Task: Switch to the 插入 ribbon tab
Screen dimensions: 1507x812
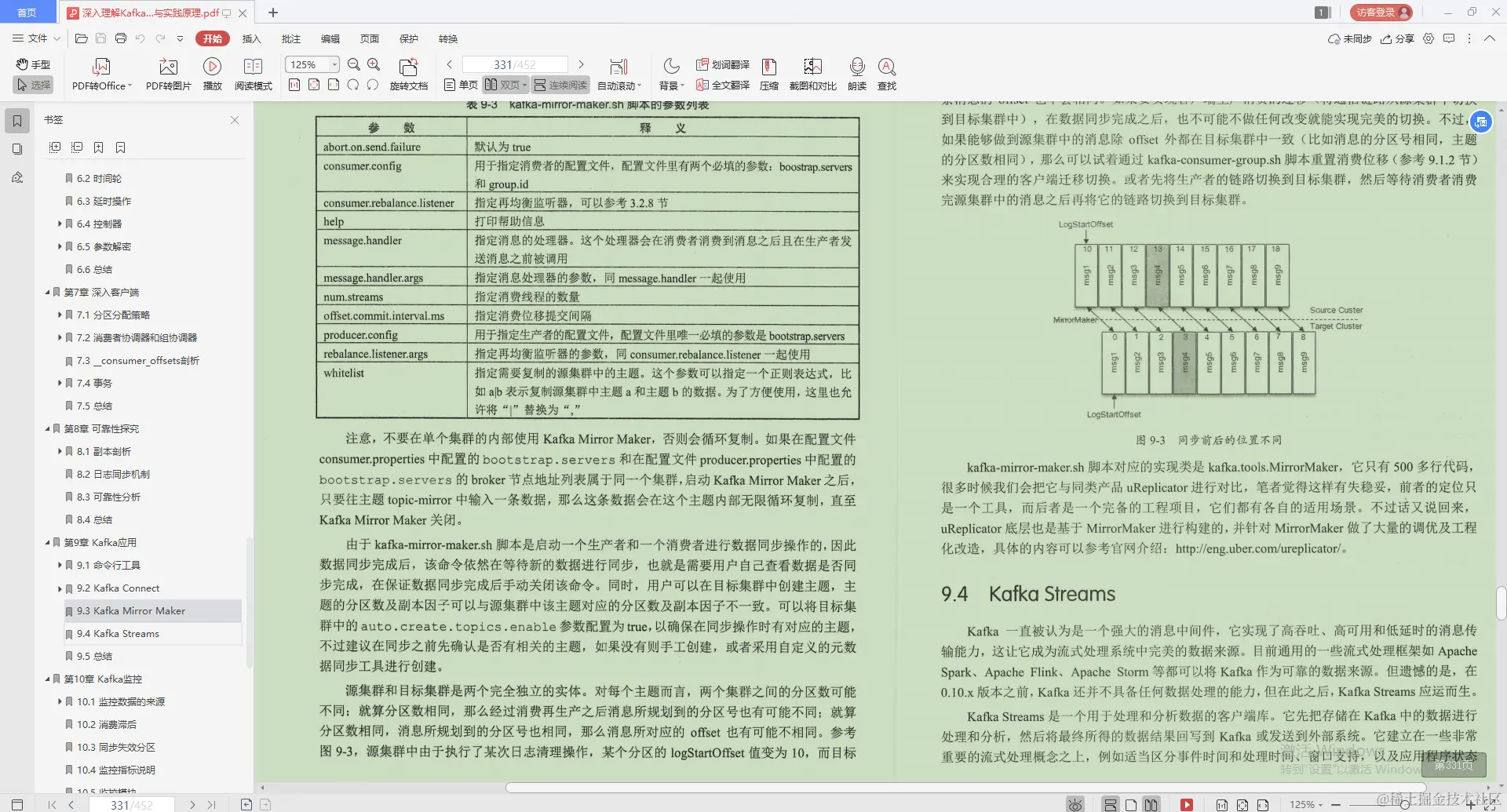Action: coord(250,38)
